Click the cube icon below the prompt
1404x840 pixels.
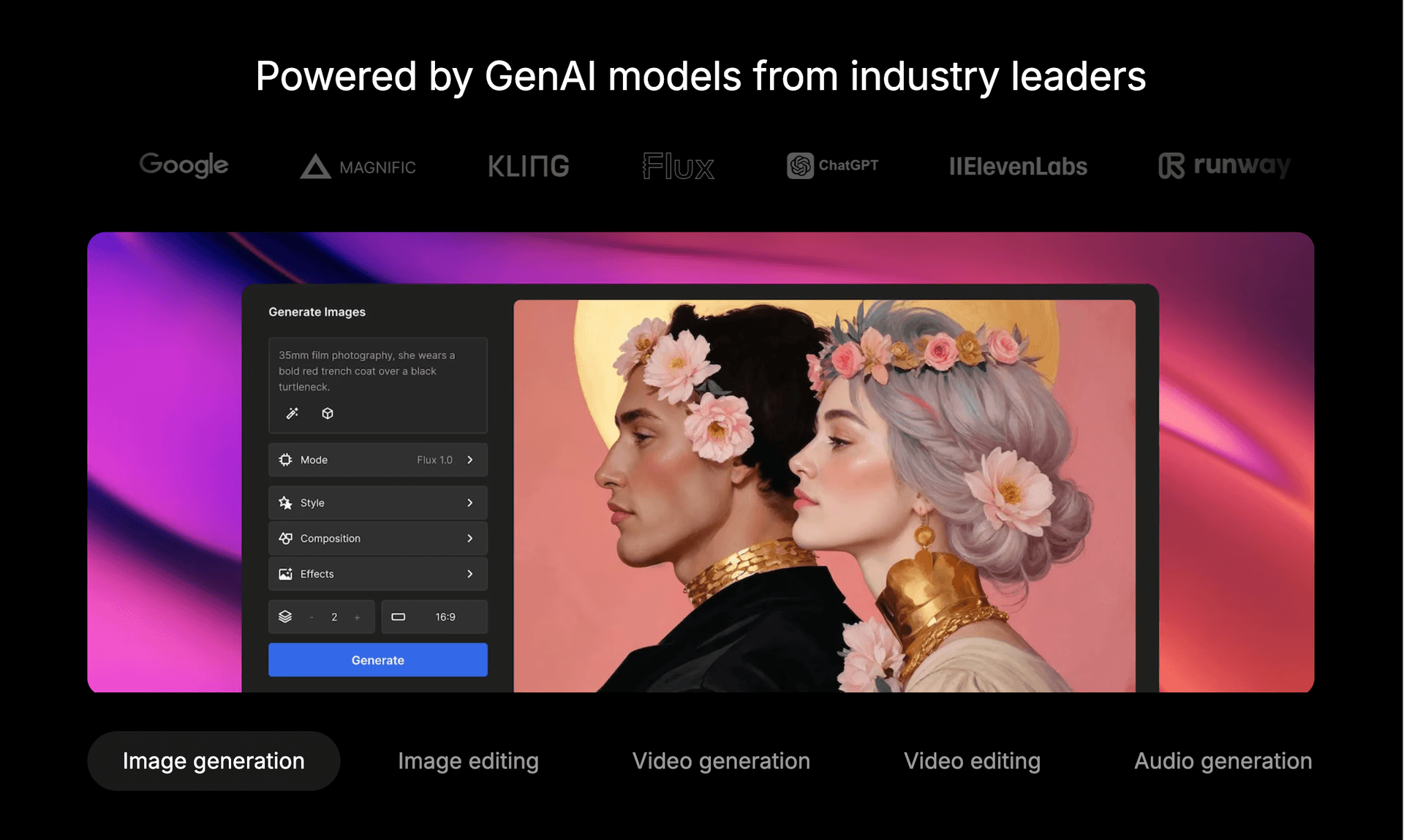point(328,413)
